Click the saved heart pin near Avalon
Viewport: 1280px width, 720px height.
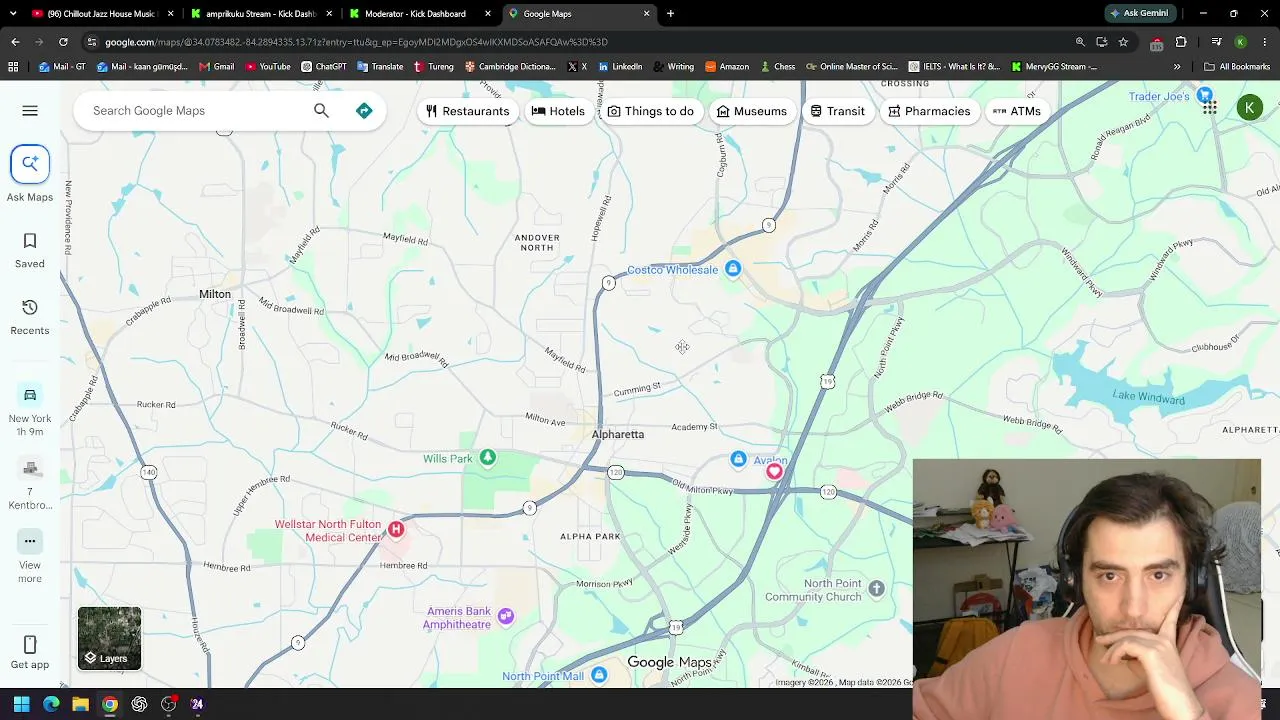point(774,471)
